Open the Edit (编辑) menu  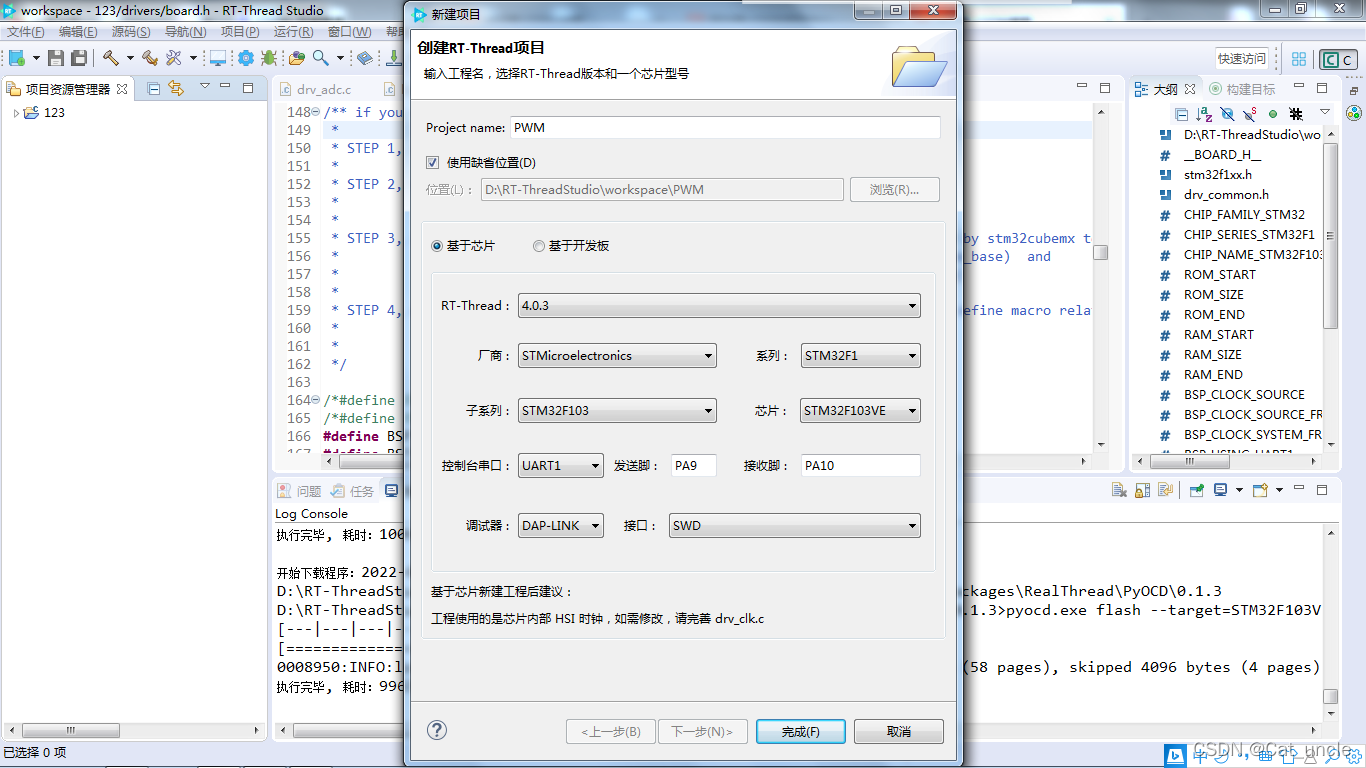pos(78,32)
